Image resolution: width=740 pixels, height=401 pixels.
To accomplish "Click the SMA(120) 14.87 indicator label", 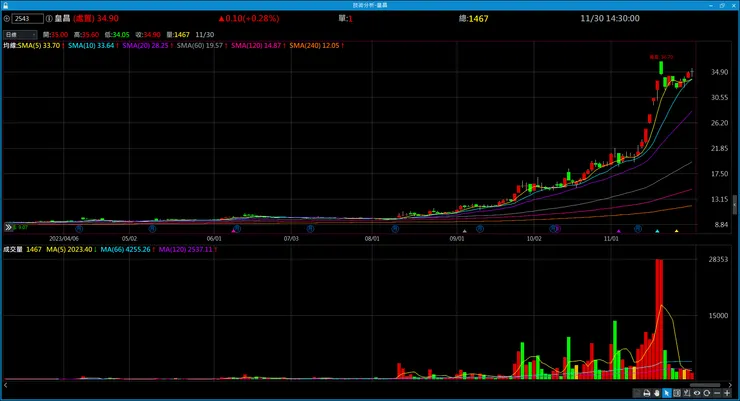I will point(256,46).
